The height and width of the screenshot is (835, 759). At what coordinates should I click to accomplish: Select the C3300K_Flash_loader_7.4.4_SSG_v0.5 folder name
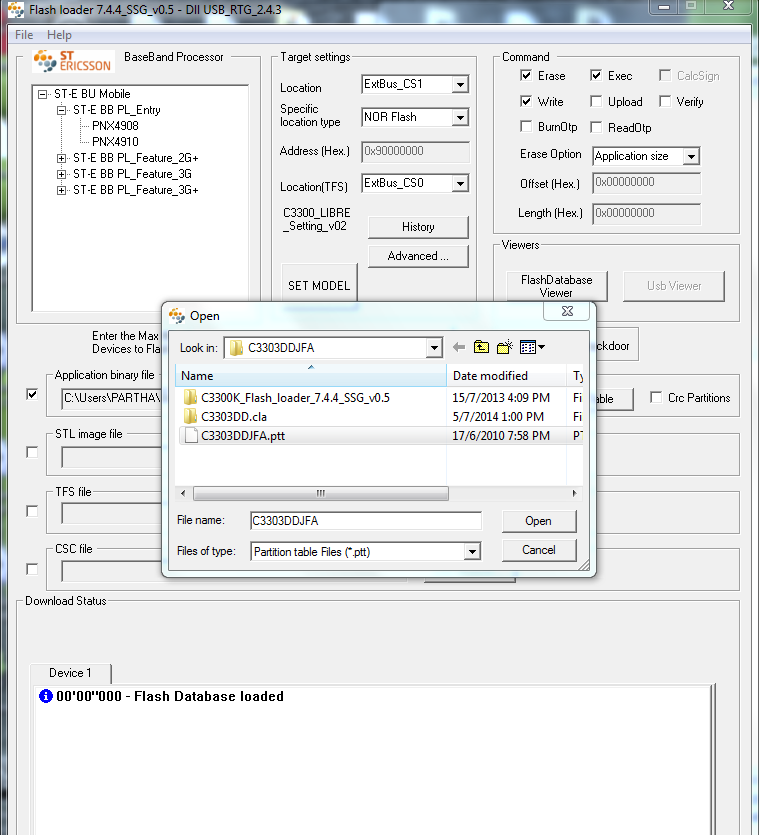[x=296, y=397]
